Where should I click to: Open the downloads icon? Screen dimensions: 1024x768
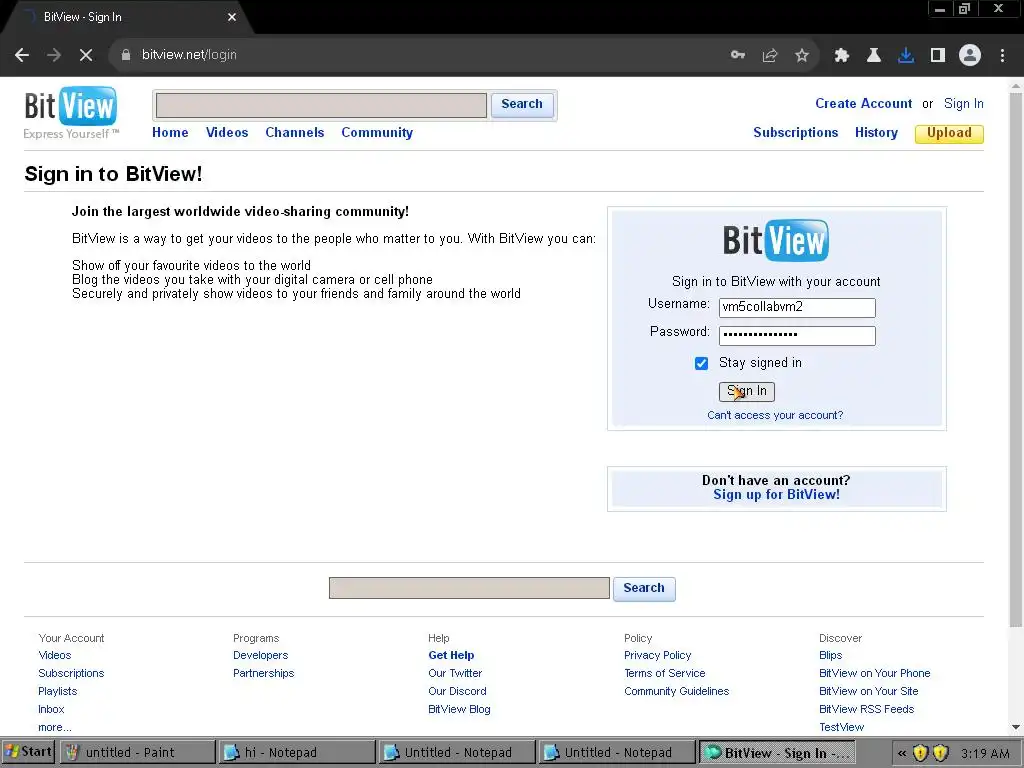906,56
